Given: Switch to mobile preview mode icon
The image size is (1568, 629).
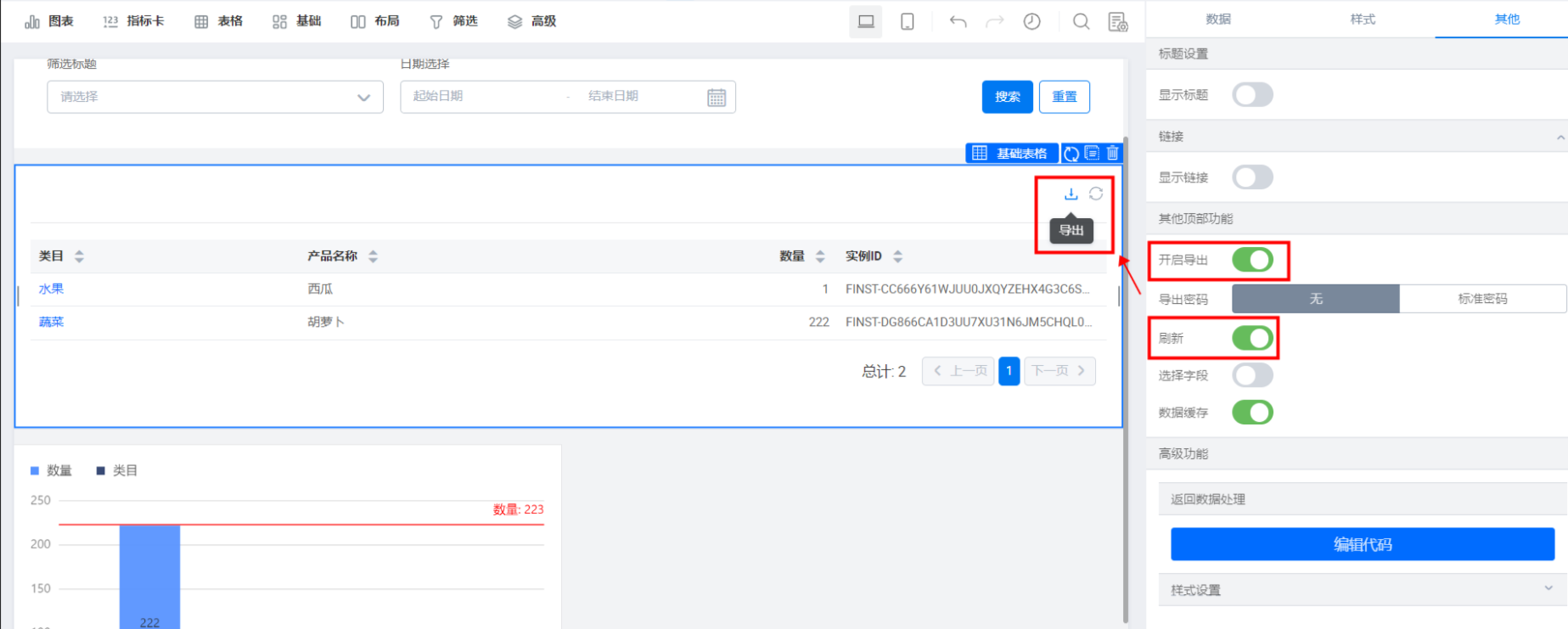Looking at the screenshot, I should coord(908,22).
